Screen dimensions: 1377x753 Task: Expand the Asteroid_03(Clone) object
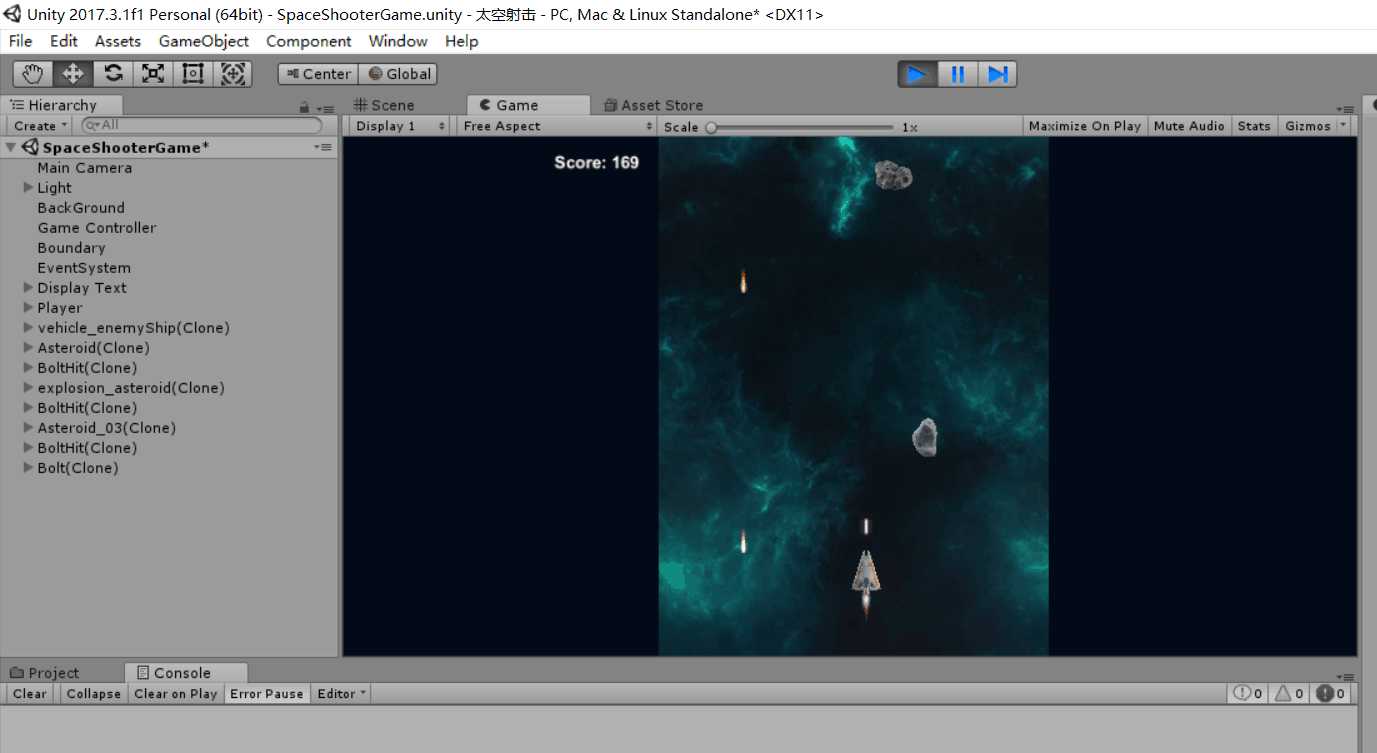pyautogui.click(x=28, y=427)
